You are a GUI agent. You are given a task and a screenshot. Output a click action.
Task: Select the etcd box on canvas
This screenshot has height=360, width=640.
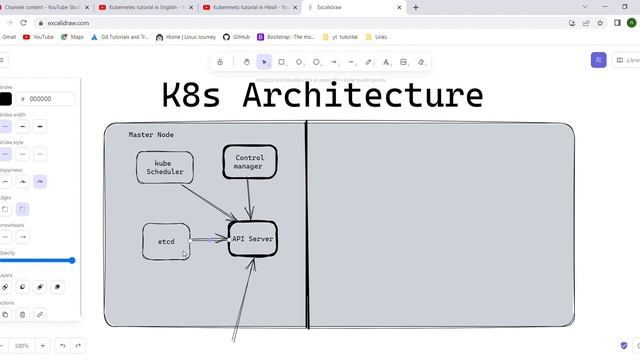[x=166, y=242]
